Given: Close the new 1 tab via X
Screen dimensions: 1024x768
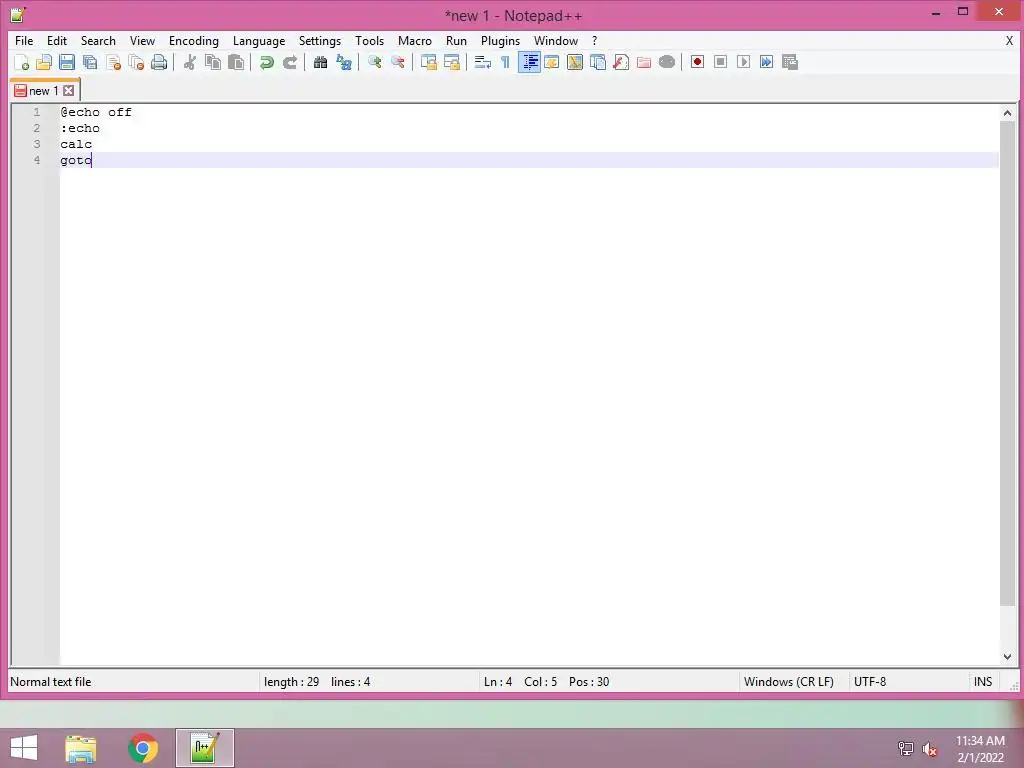Looking at the screenshot, I should click(69, 91).
